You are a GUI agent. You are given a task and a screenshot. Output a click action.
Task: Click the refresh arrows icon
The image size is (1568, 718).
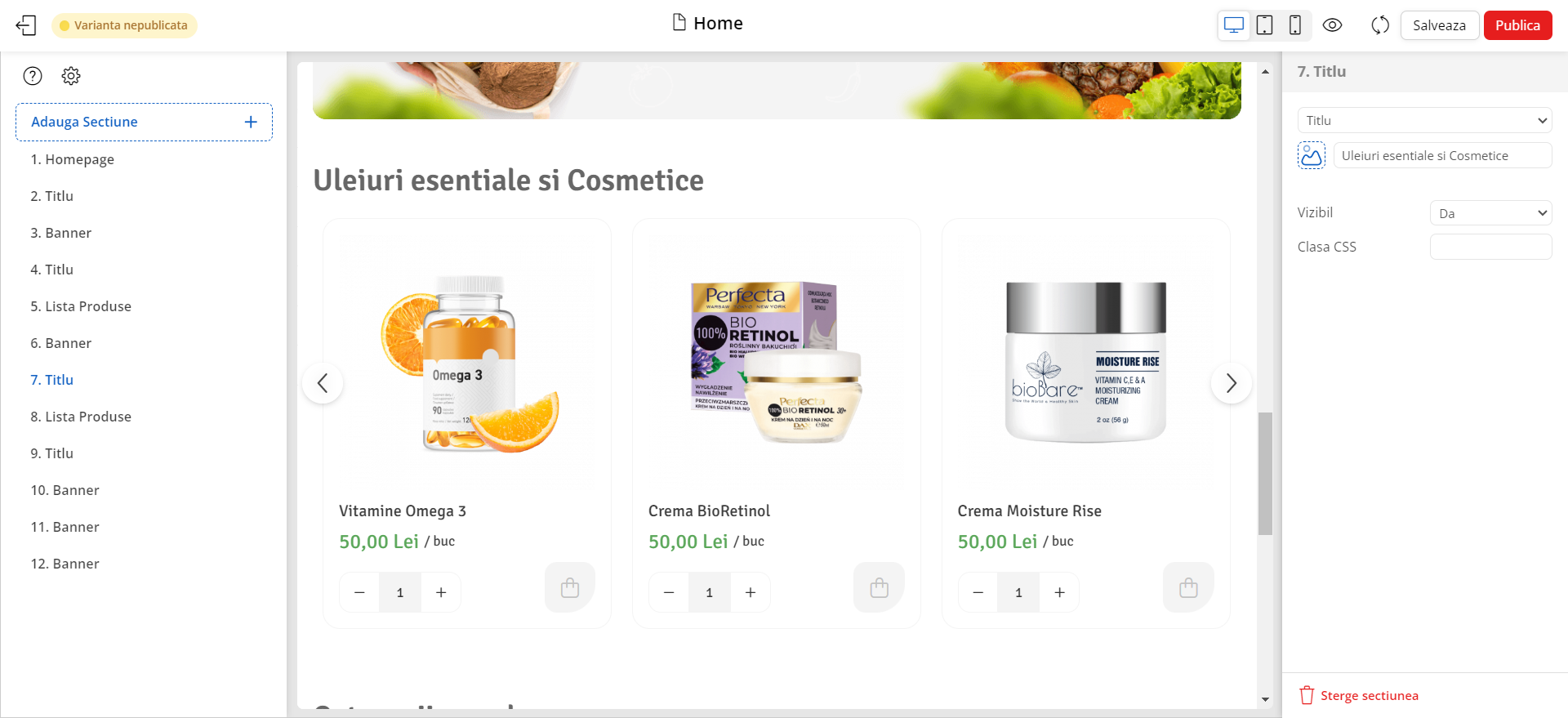coord(1380,25)
